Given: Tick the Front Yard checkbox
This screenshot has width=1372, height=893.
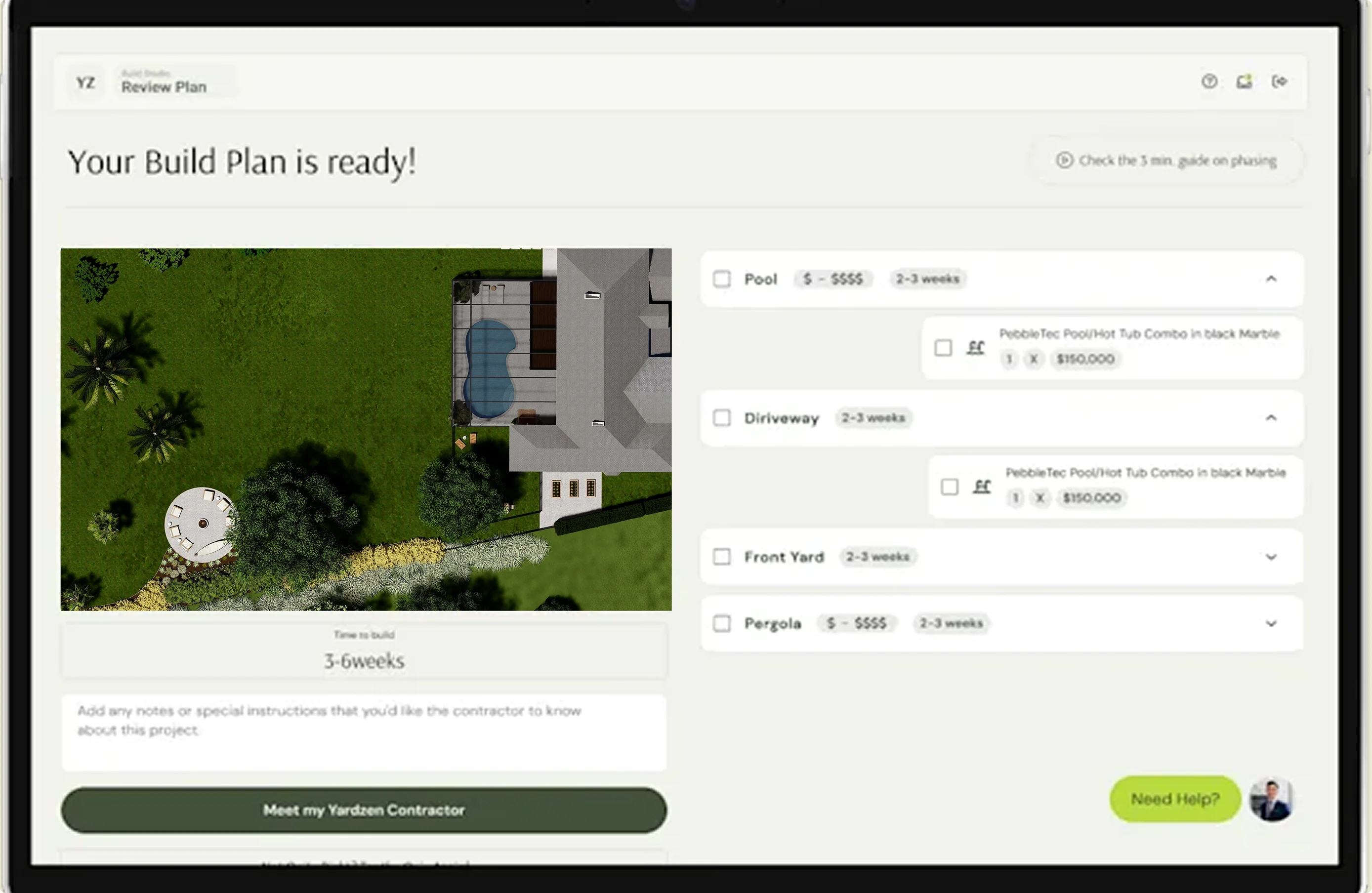Looking at the screenshot, I should tap(722, 557).
